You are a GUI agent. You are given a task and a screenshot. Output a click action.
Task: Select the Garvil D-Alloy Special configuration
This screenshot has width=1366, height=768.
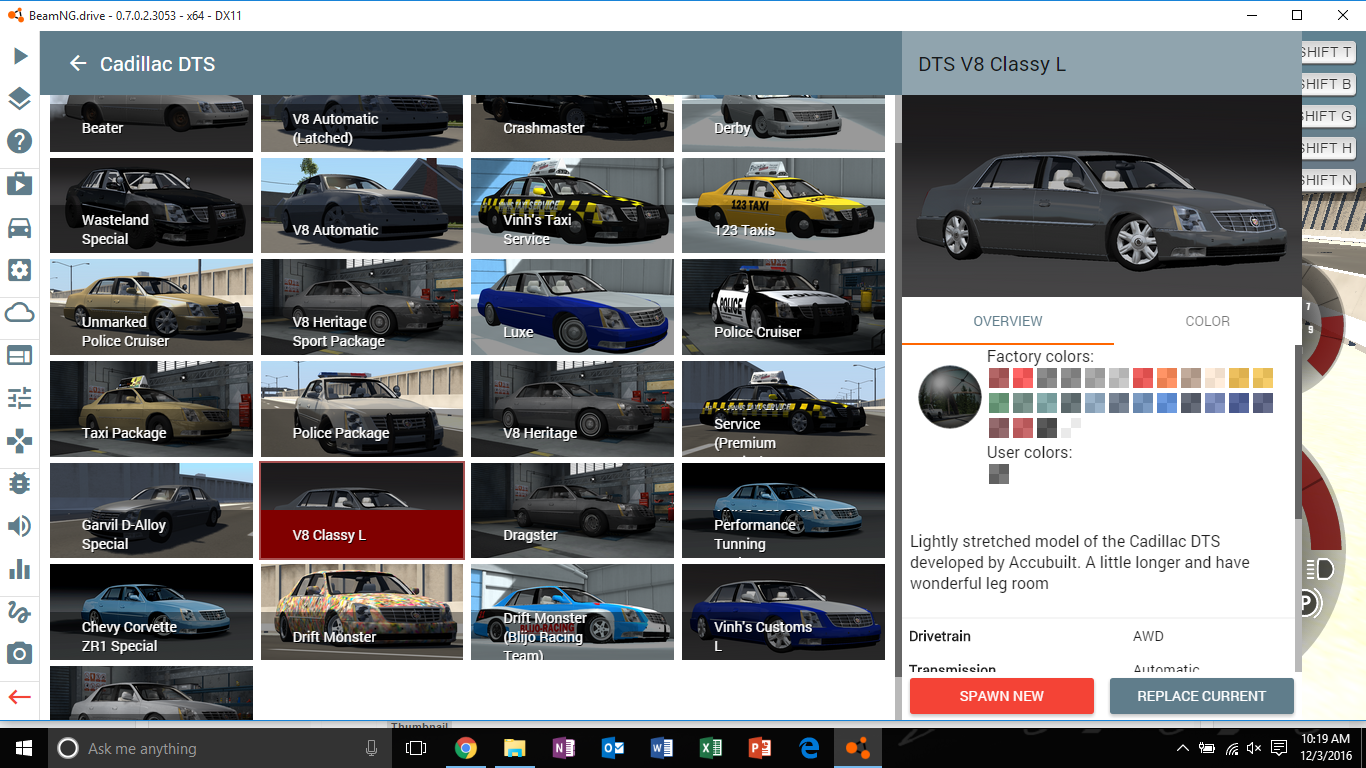coord(151,510)
